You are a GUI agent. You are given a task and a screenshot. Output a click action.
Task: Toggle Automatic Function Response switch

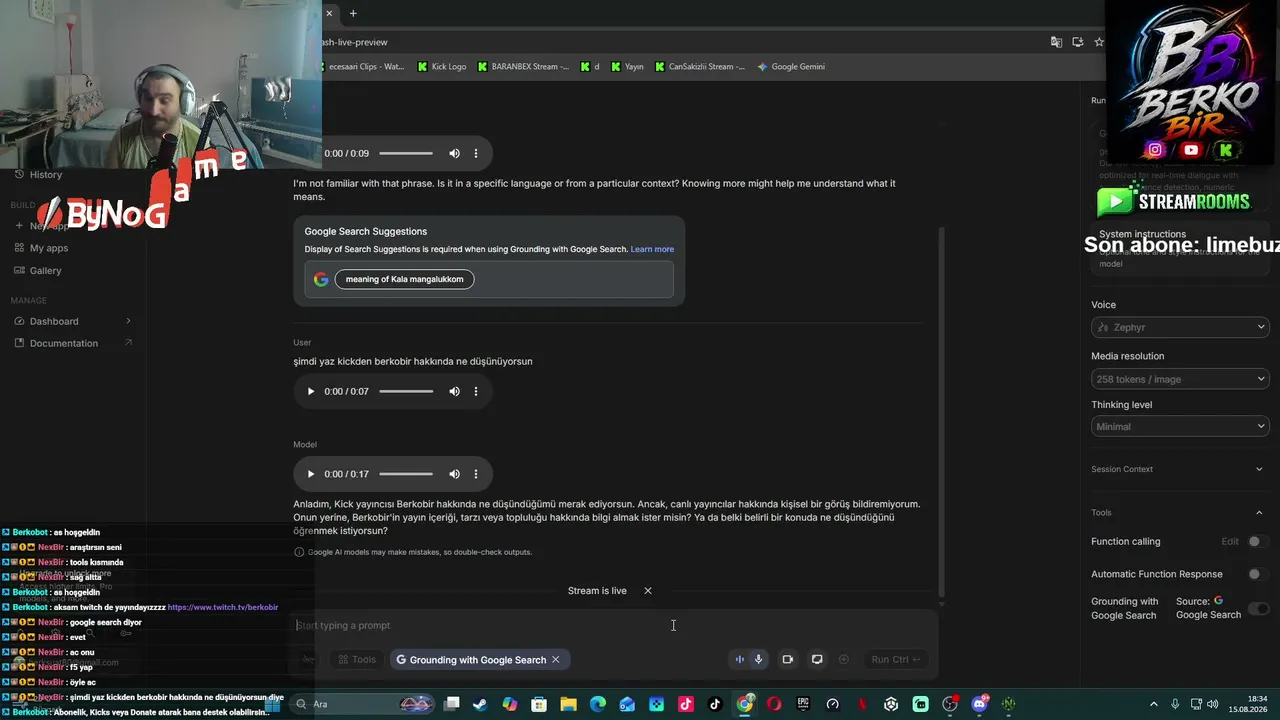[1258, 574]
